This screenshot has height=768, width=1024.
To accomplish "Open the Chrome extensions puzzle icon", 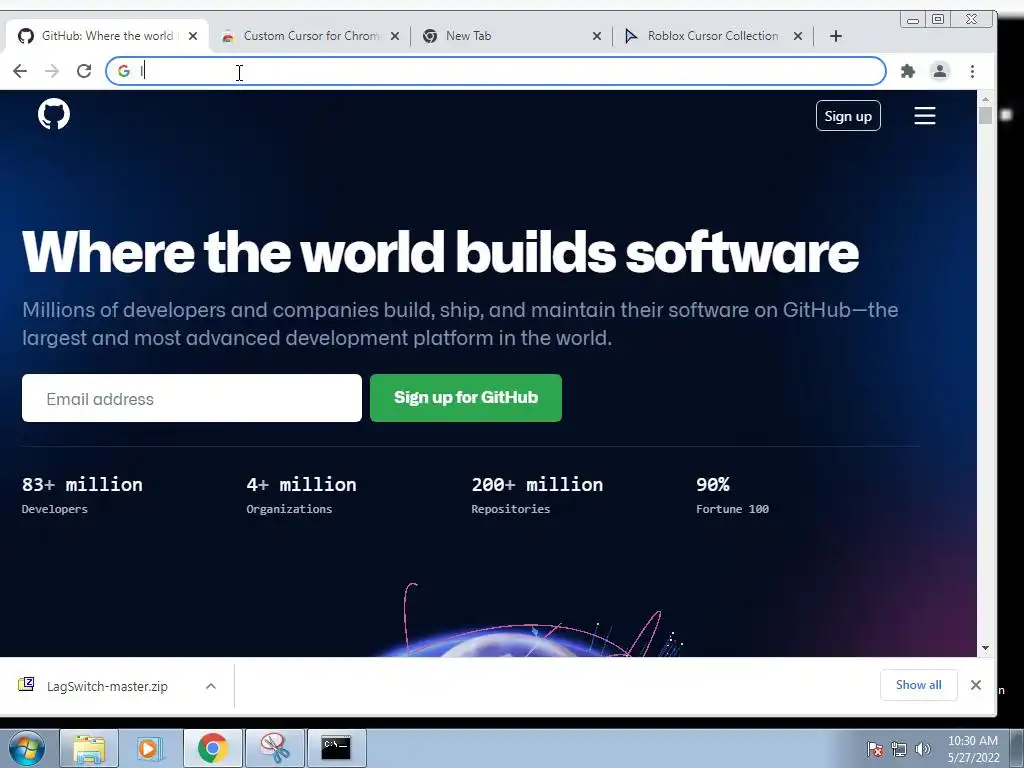I will (907, 71).
